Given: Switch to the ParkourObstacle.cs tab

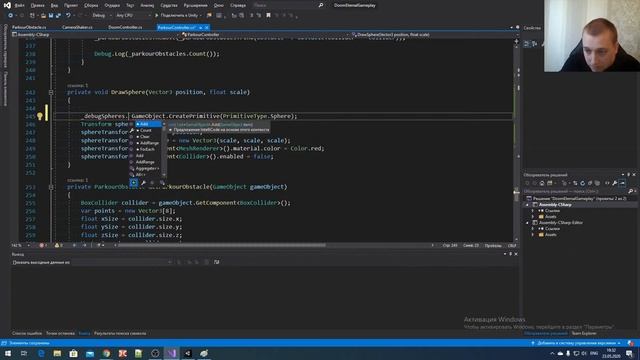Looking at the screenshot, I should pos(29,27).
